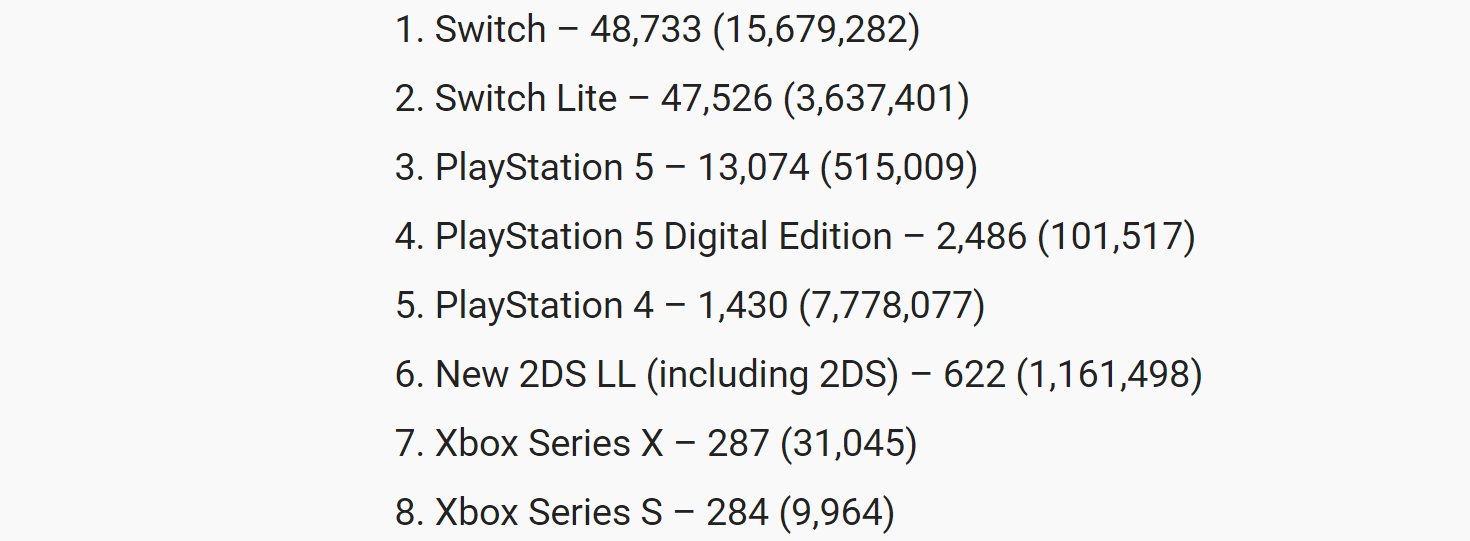Click the 13,074 sales figure

coord(753,168)
